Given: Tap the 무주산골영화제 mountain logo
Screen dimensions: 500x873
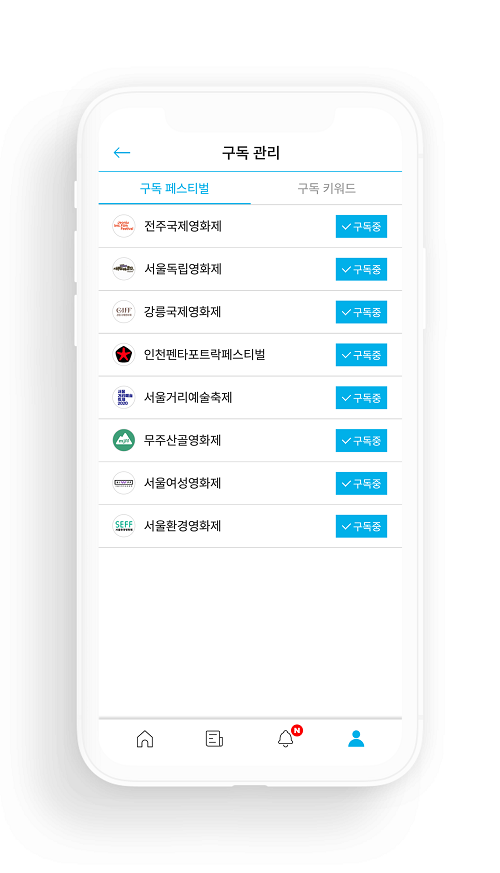Looking at the screenshot, I should coord(124,440).
